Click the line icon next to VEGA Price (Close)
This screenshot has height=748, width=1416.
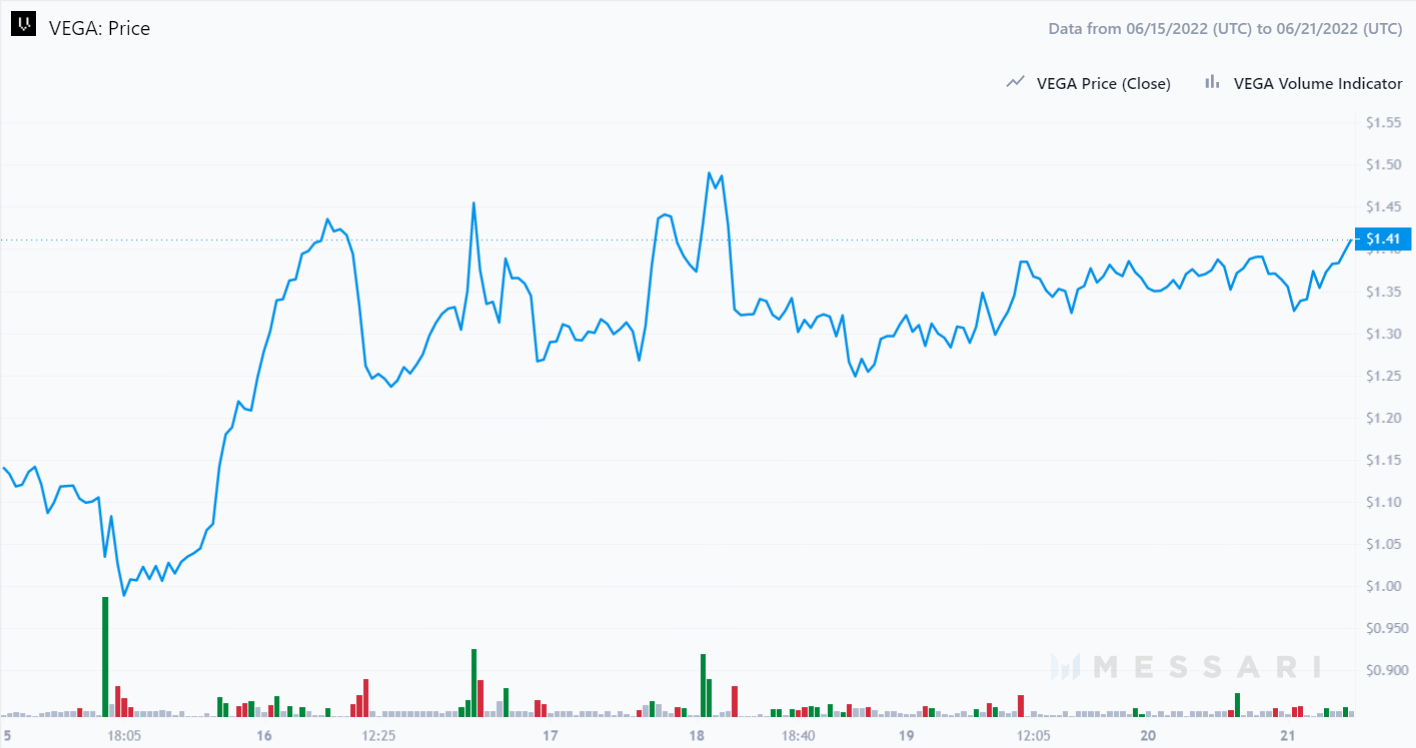[x=1015, y=83]
